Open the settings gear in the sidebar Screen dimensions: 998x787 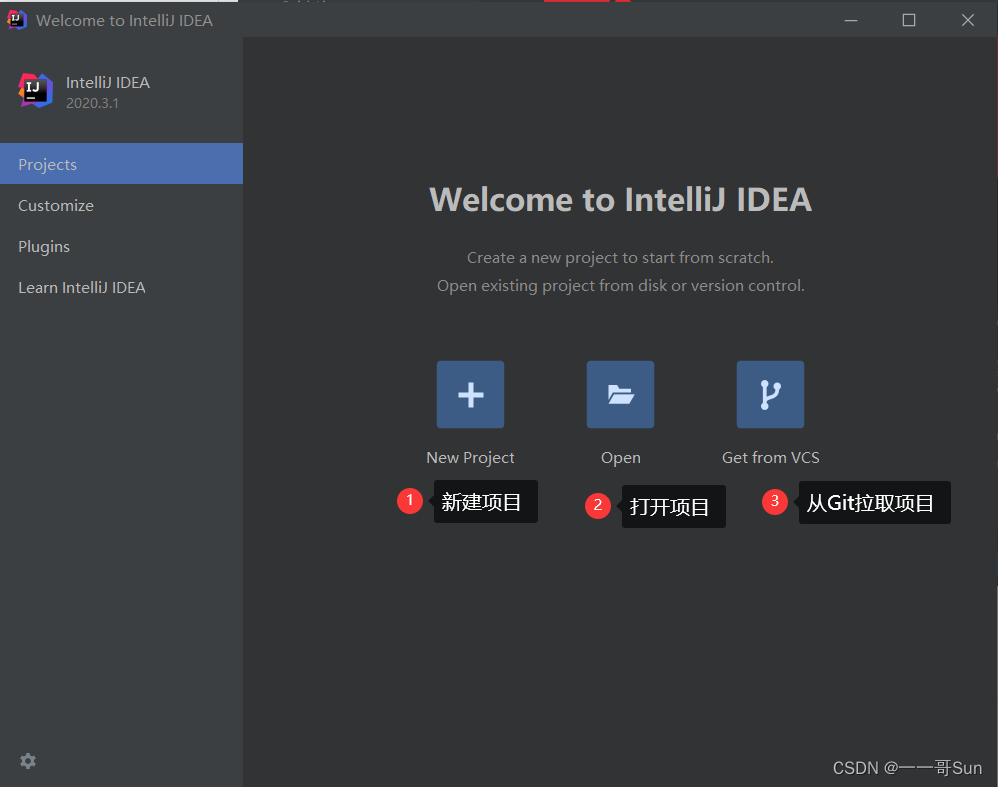(x=28, y=761)
